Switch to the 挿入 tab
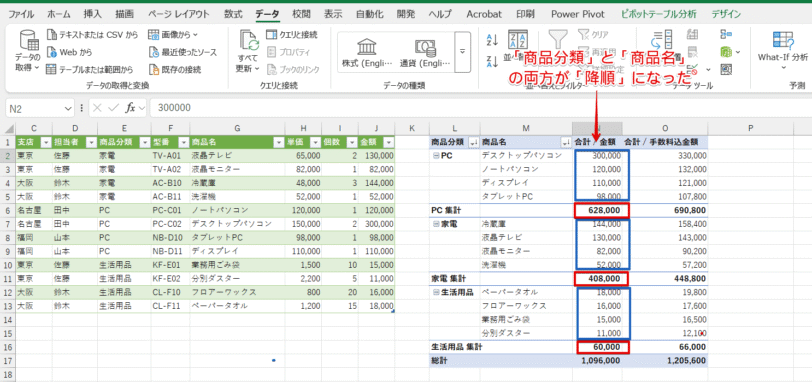812x382 pixels. coord(92,14)
